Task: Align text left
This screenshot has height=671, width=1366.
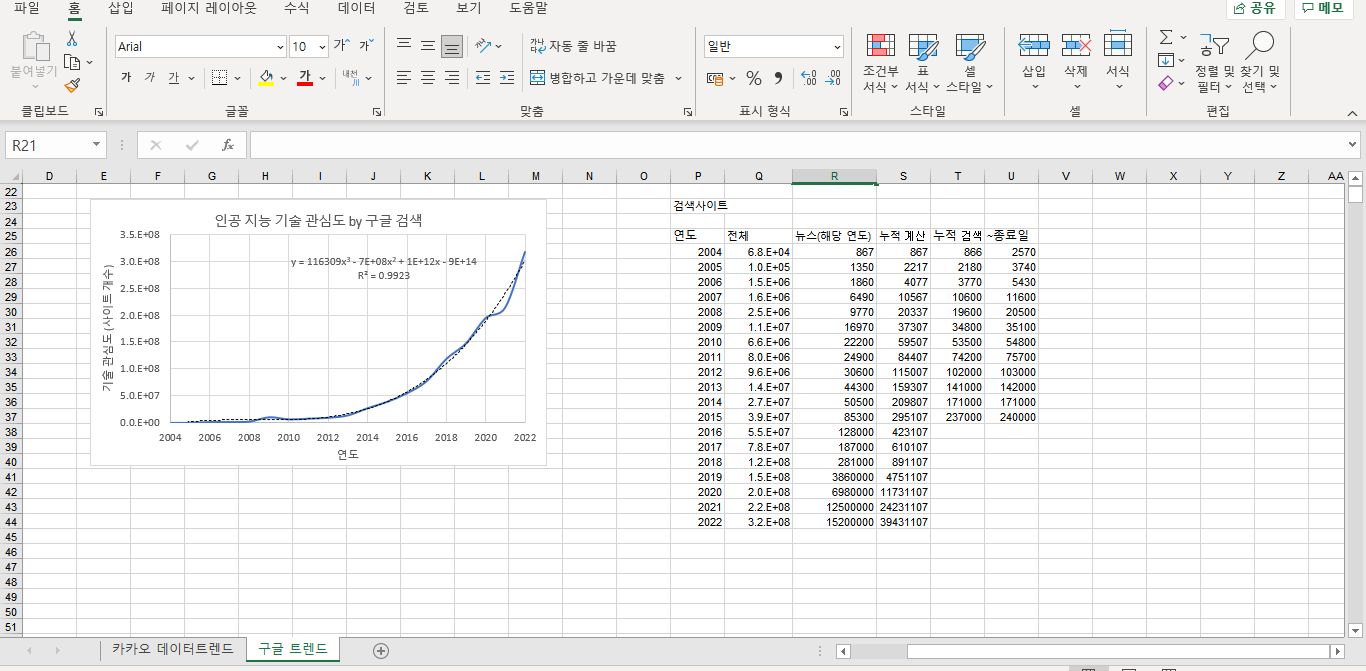Action: point(403,77)
